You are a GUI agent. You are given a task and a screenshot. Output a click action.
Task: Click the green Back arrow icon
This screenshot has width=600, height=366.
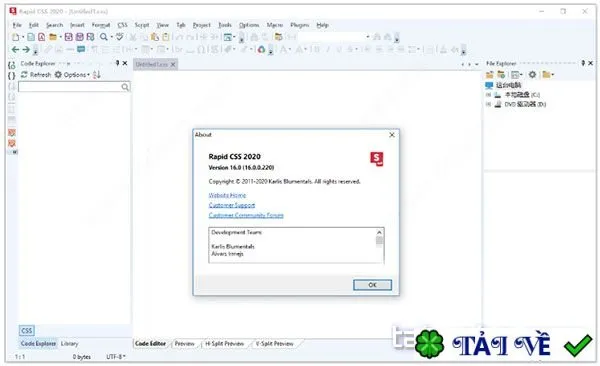point(15,49)
